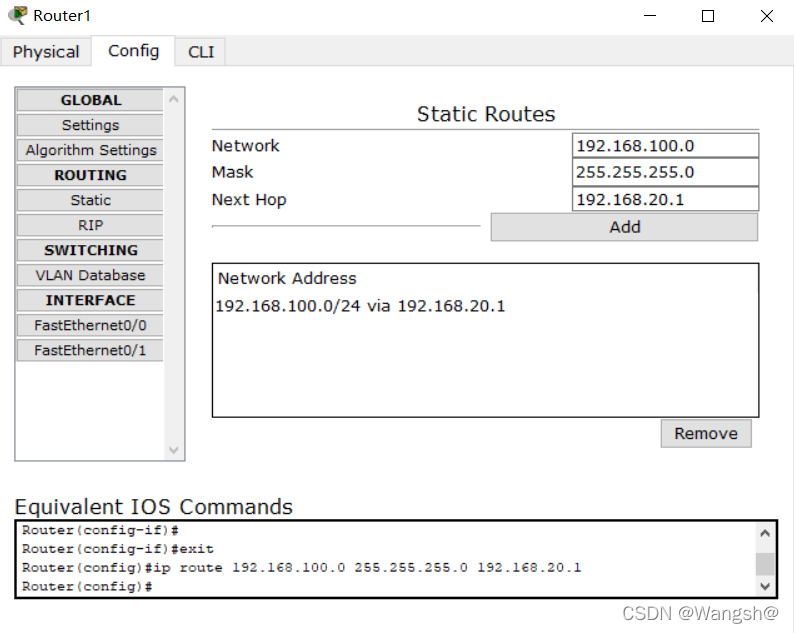Select route 192.168.100.0/24 in the list
Image resolution: width=794 pixels, height=633 pixels.
pos(360,306)
